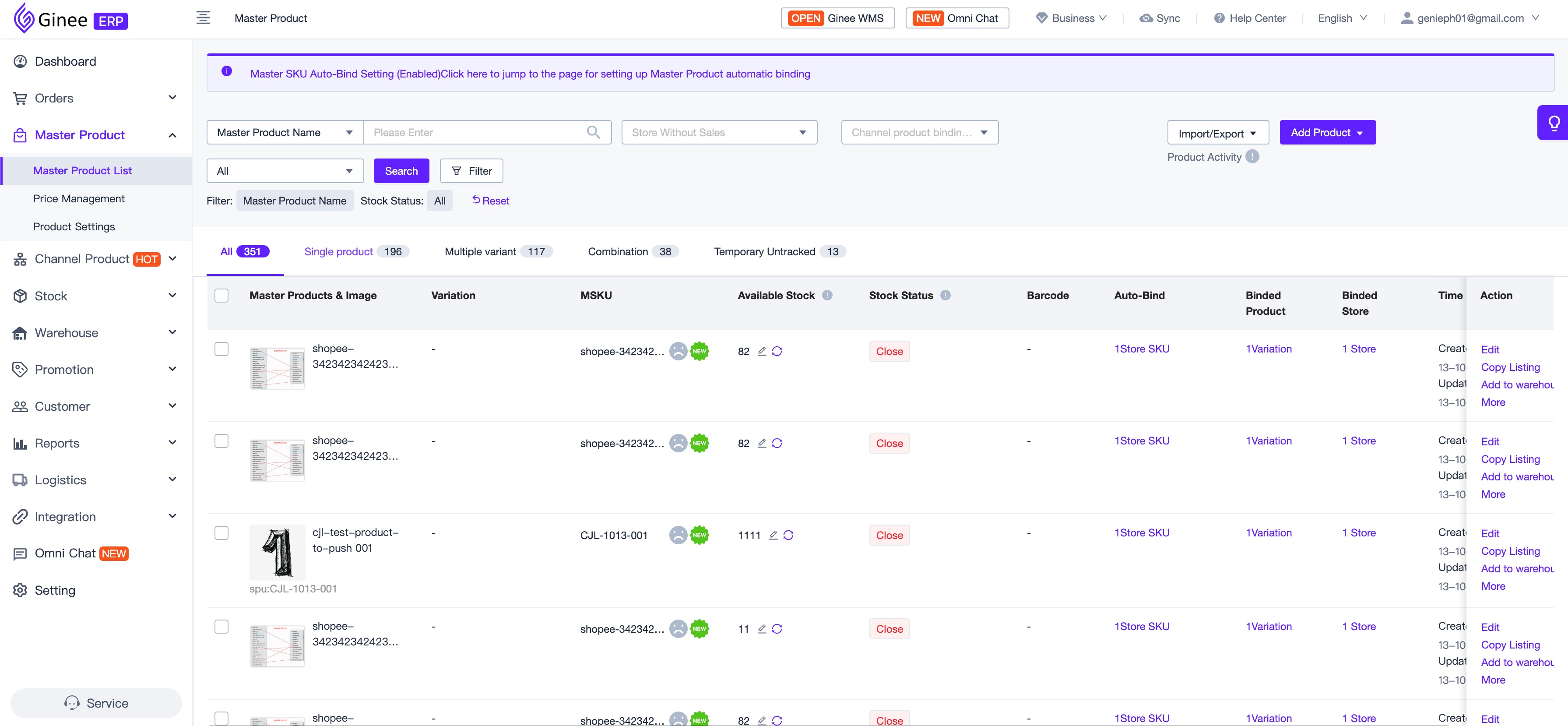The width and height of the screenshot is (1568, 726).
Task: Click the Product Activity info icon
Action: tap(1252, 156)
